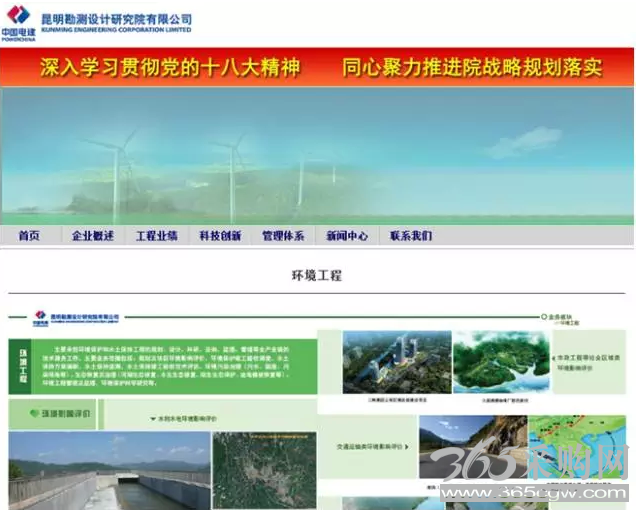This screenshot has width=636, height=510.
Task: Open the 首页 menu item
Action: point(29,236)
